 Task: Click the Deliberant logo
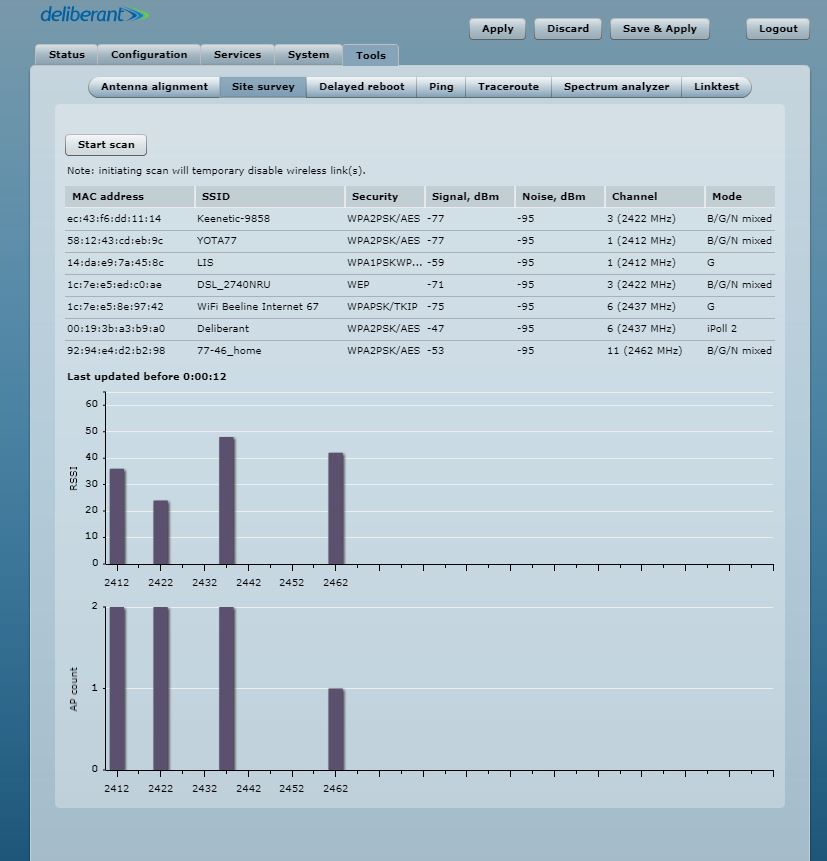pyautogui.click(x=94, y=15)
